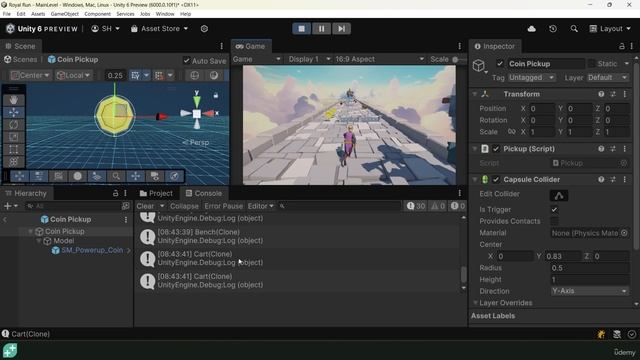Toggle console info messages count 30
Viewport: 640px width, 360px height.
pos(416,206)
